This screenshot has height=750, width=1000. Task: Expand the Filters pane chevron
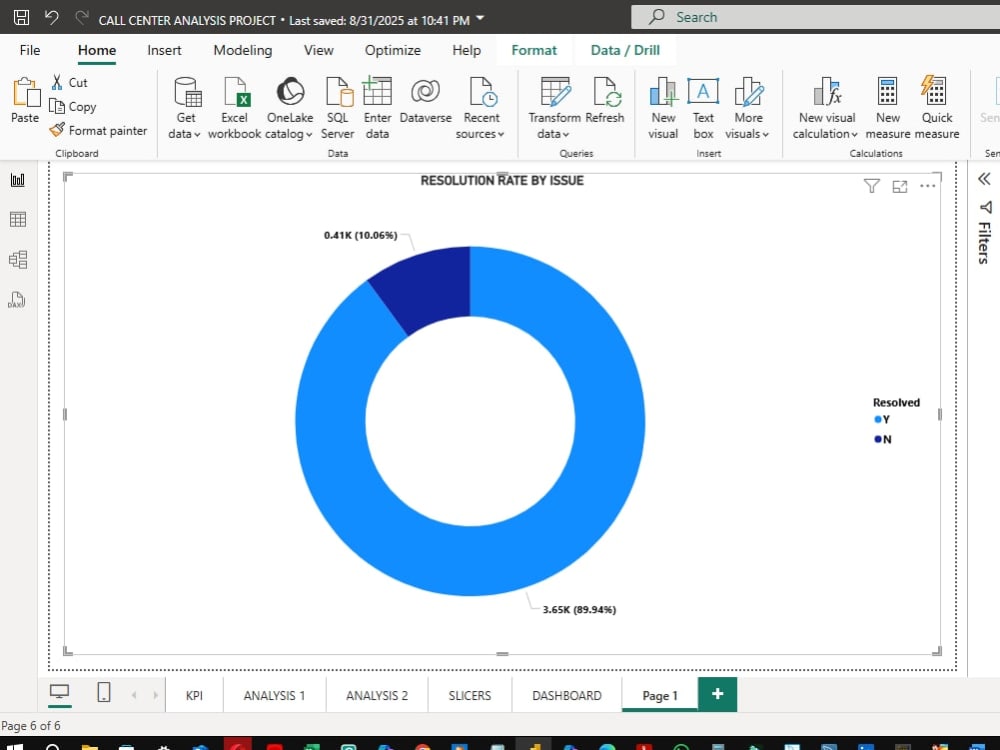click(x=984, y=179)
